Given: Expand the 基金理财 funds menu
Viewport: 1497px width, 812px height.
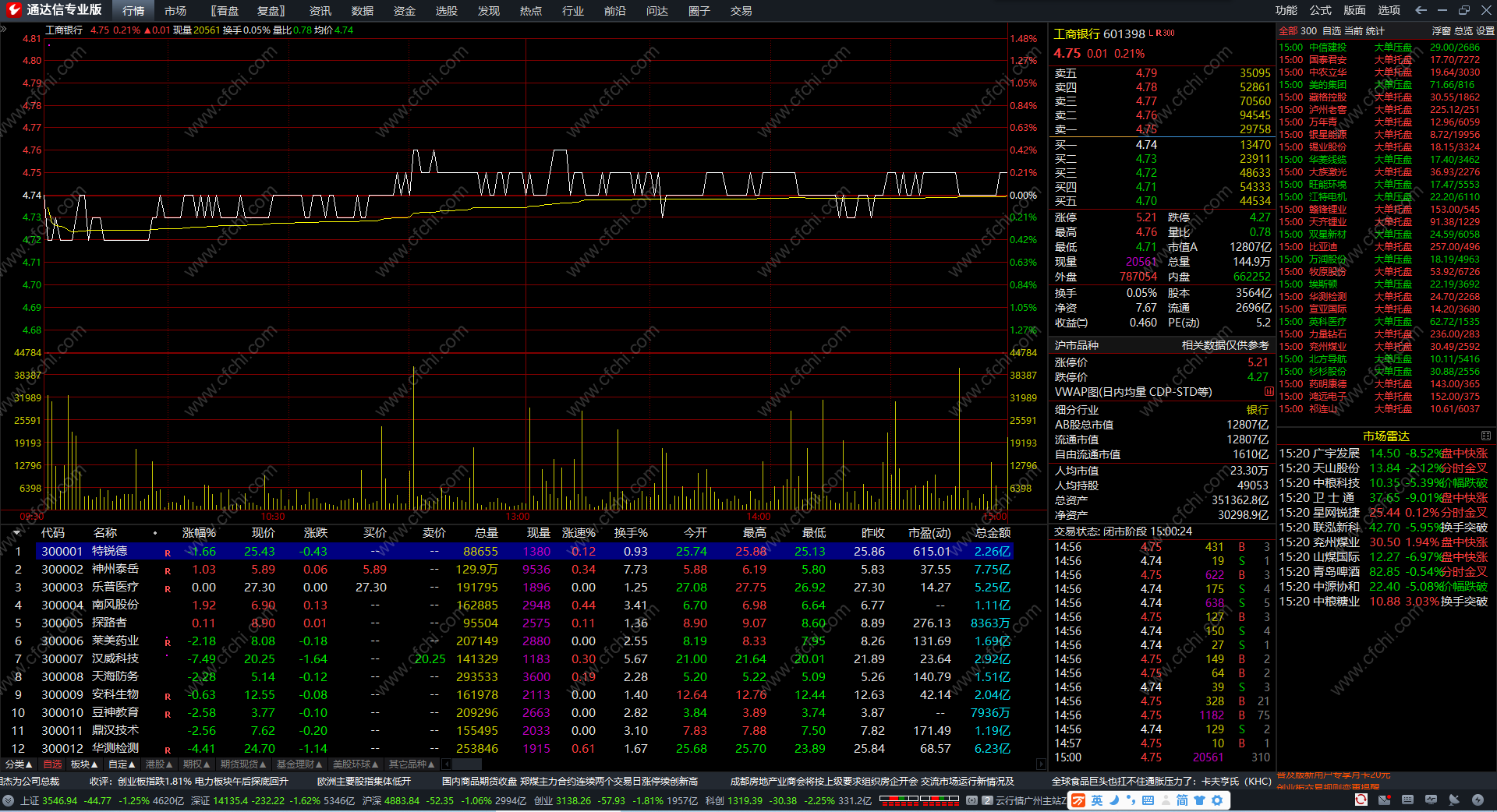Looking at the screenshot, I should coord(299,764).
